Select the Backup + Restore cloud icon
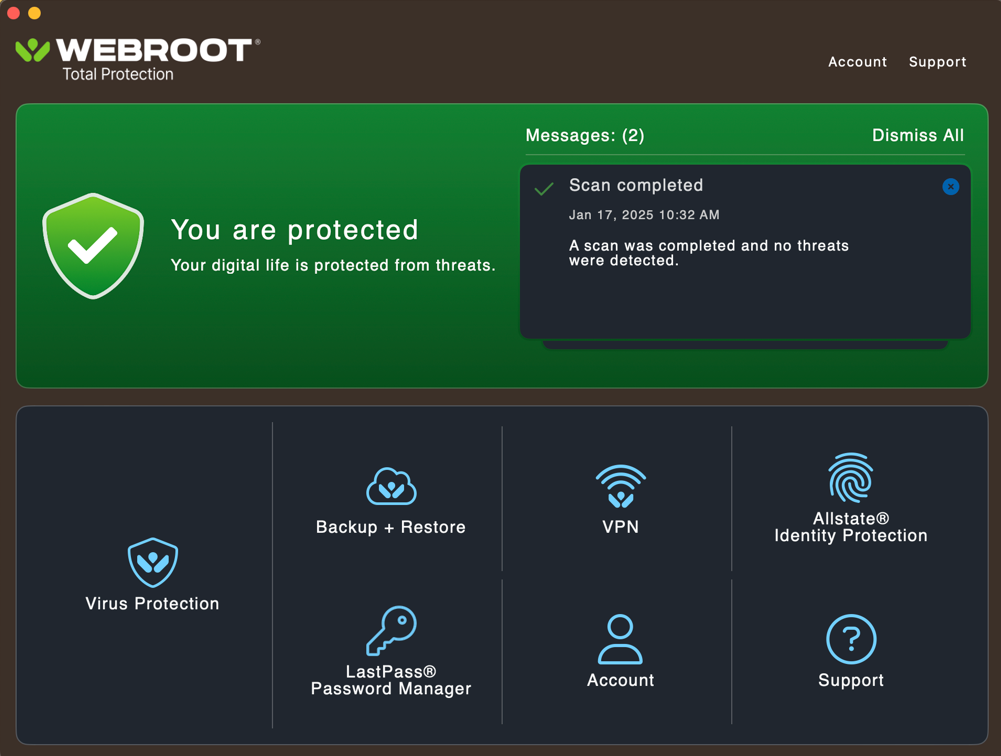 click(389, 485)
